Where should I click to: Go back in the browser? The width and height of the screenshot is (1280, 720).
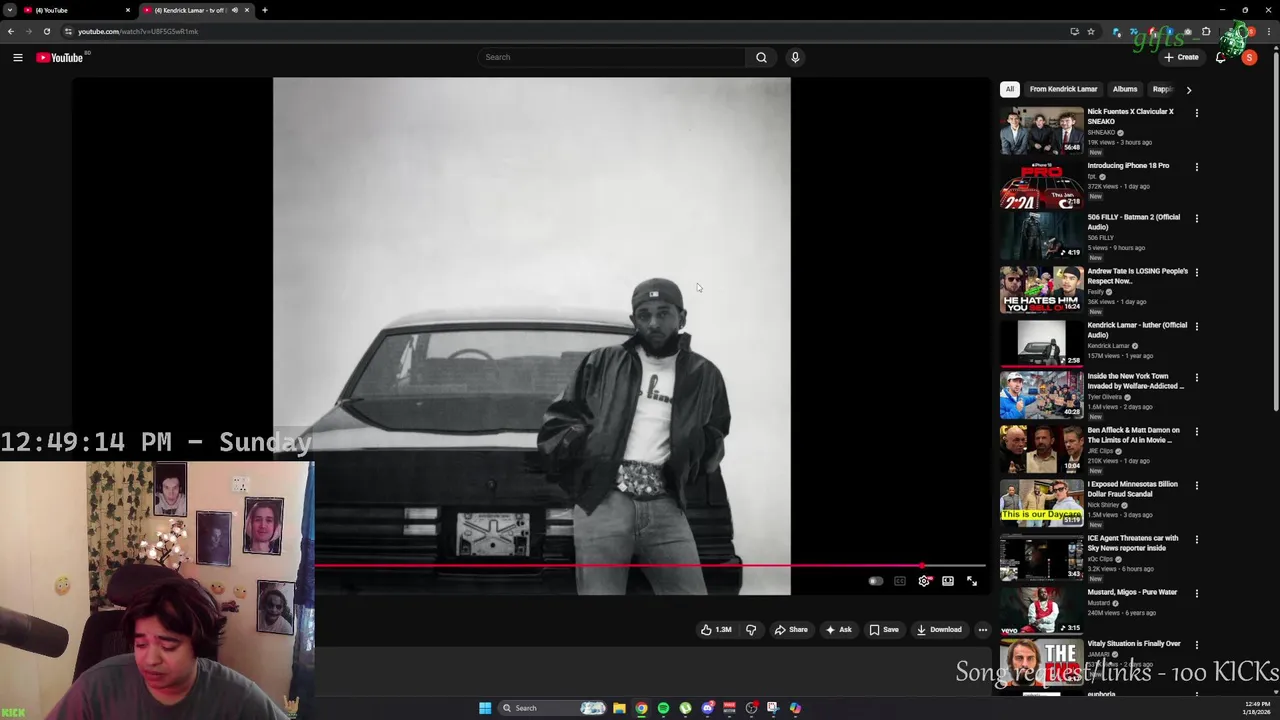click(11, 31)
